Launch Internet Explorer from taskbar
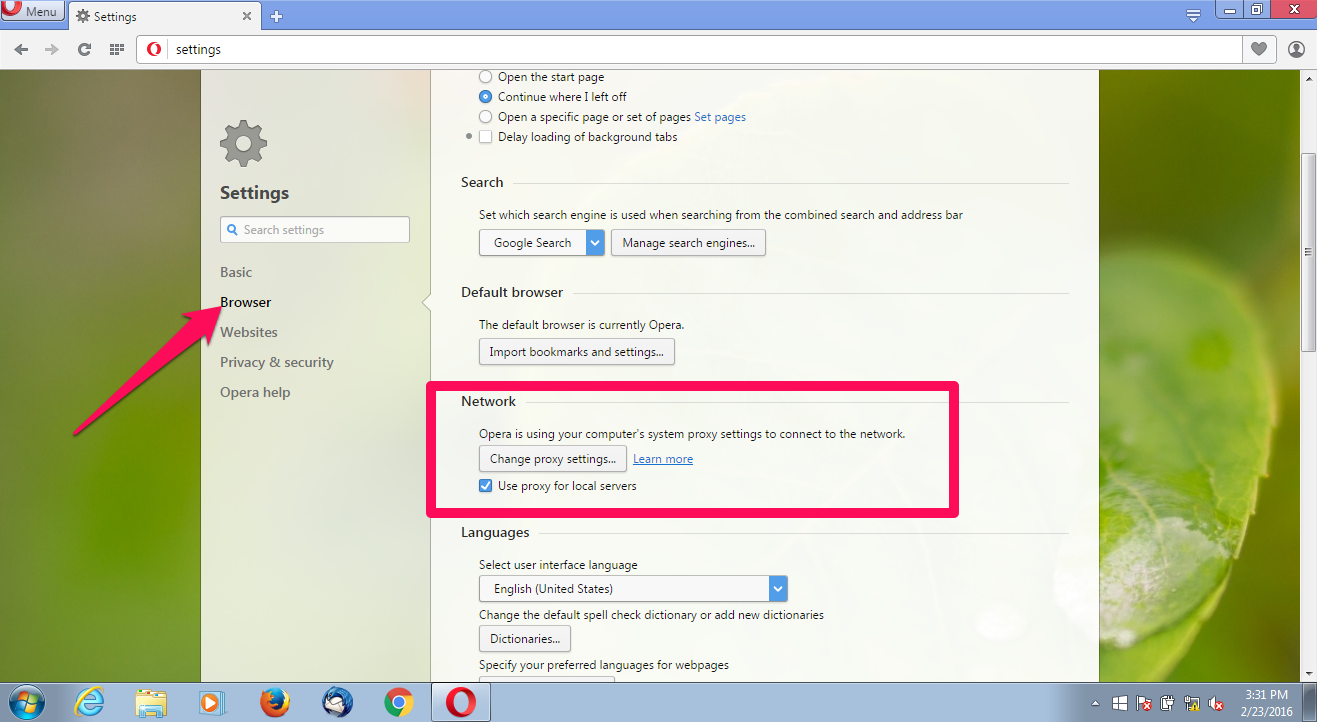The image size is (1317, 722). [x=89, y=703]
